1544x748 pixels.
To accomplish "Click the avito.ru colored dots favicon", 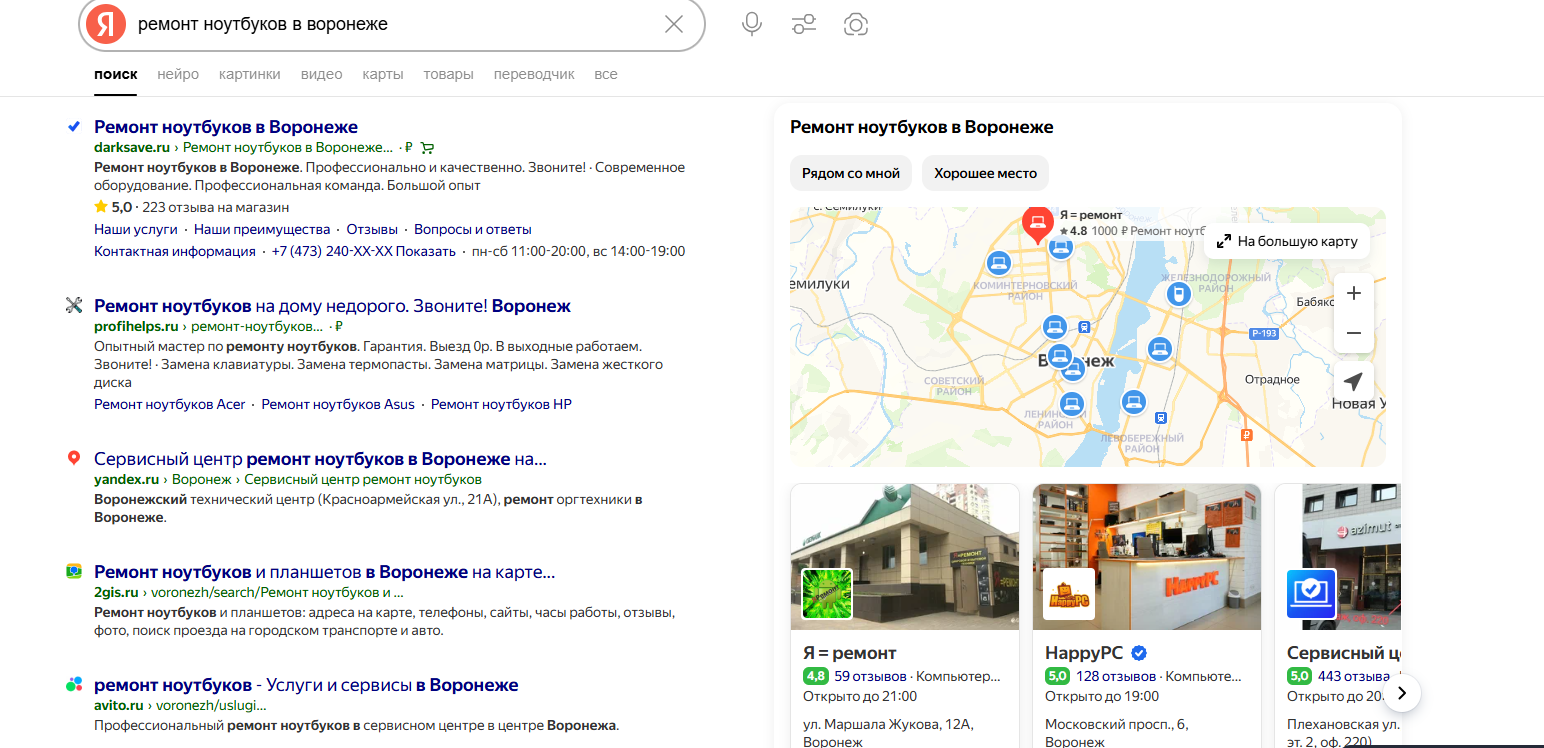I will pos(73,685).
